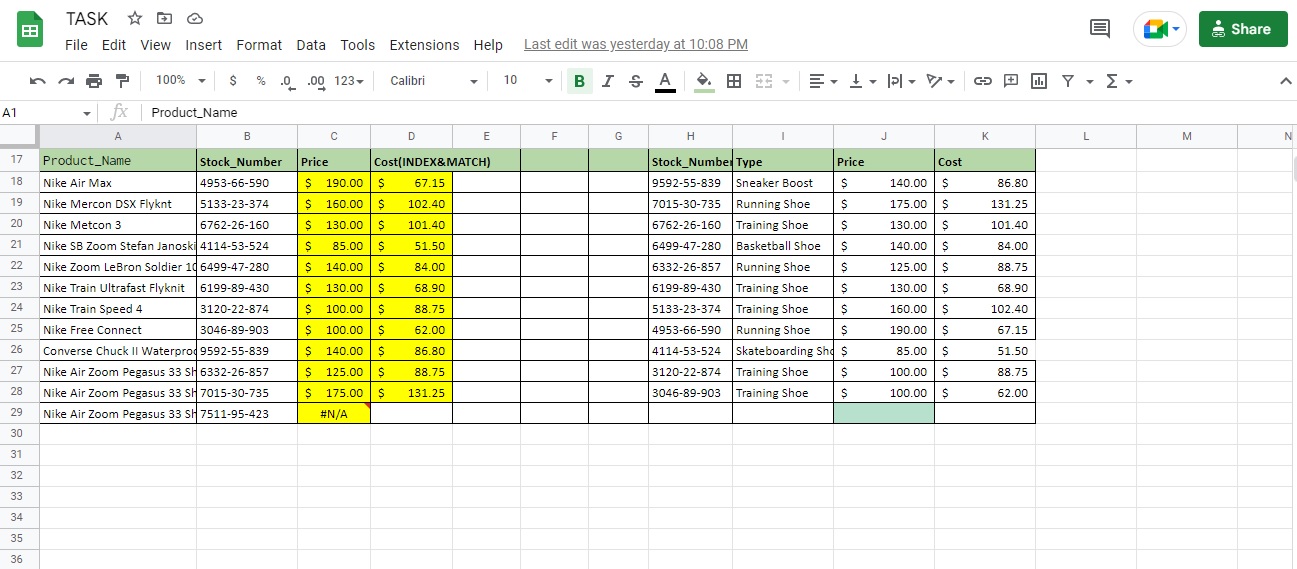Image resolution: width=1297 pixels, height=569 pixels.
Task: Select the row 29 header
Action: [18, 413]
